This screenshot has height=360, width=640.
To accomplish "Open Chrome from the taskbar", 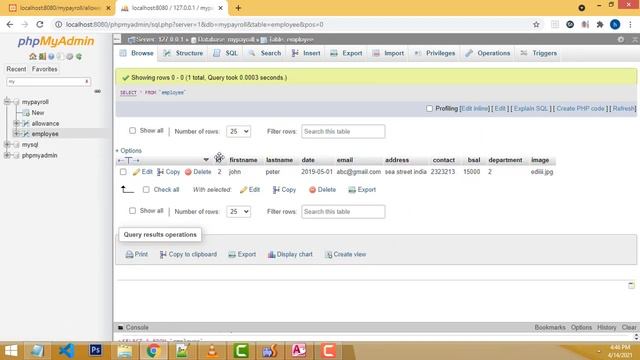I will click(153, 351).
